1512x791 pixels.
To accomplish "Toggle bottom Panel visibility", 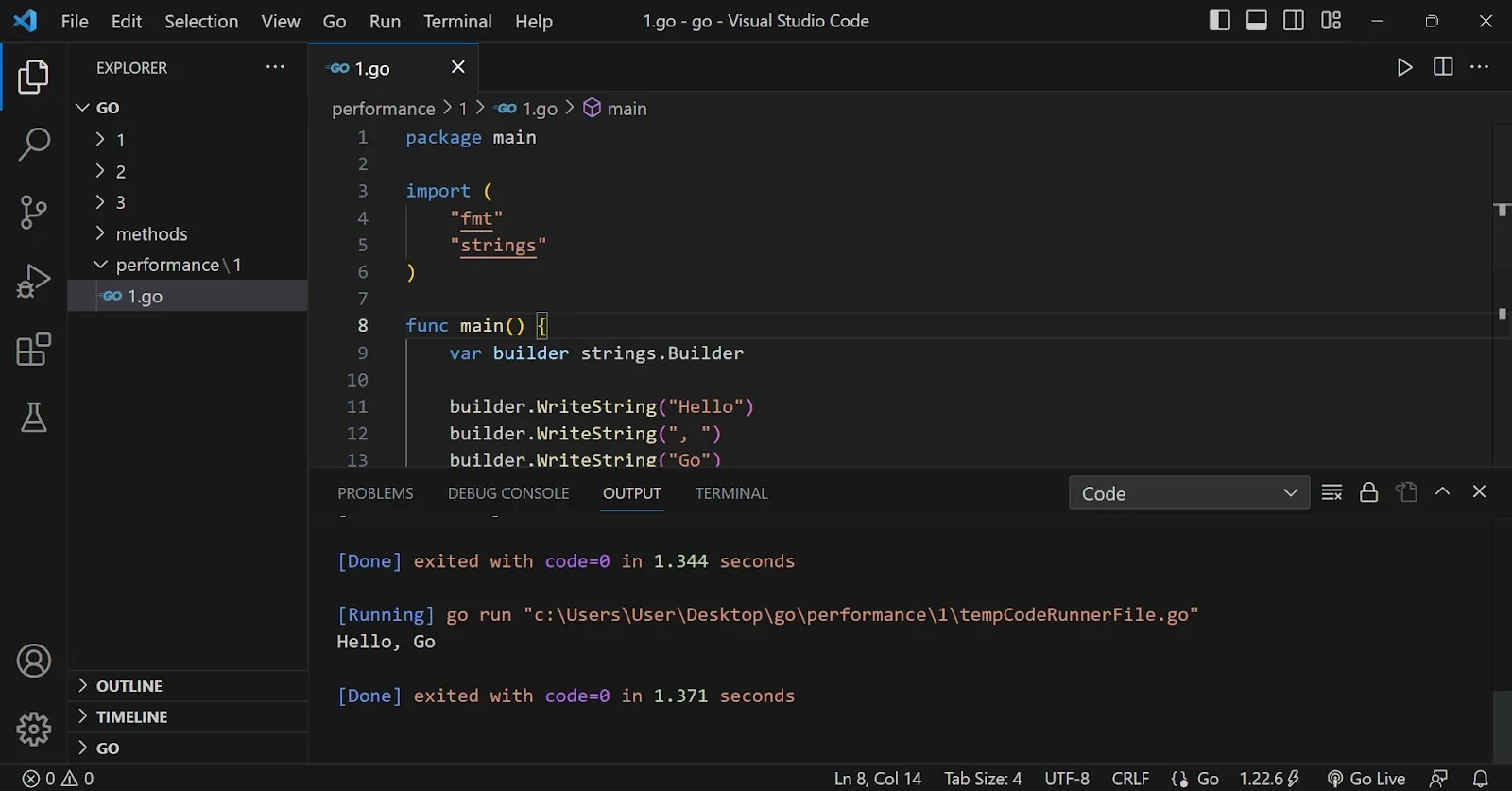I will click(x=1257, y=20).
